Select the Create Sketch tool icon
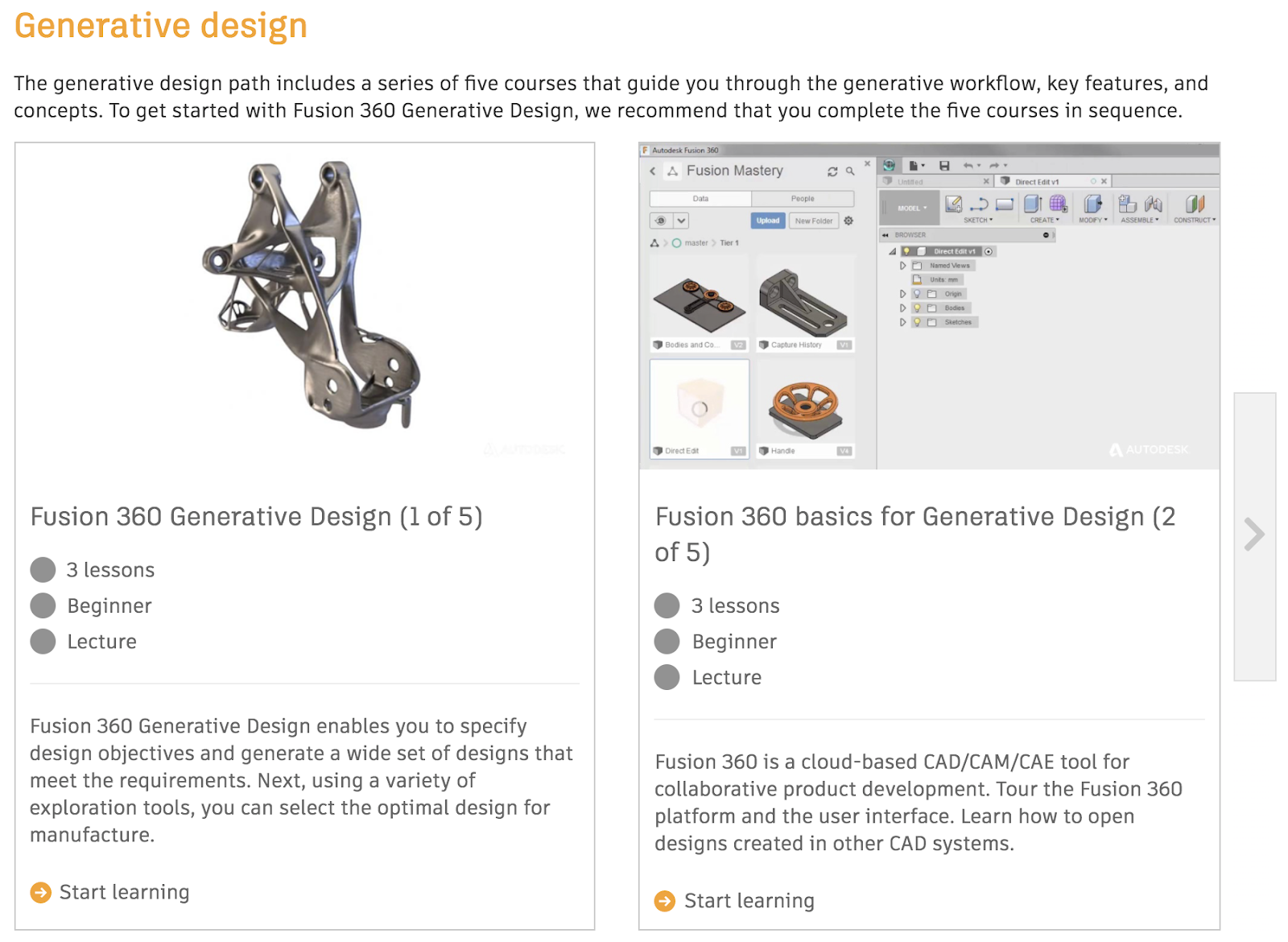Image resolution: width=1288 pixels, height=942 pixels. tap(954, 205)
